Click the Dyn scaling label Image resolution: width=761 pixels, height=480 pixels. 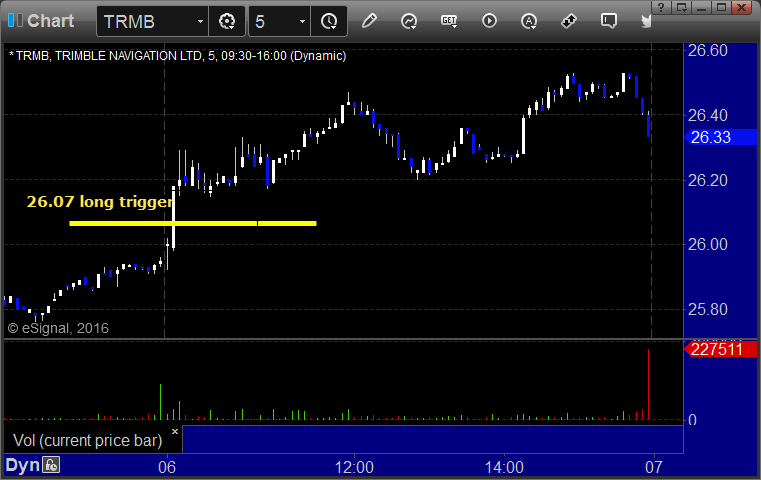22,465
